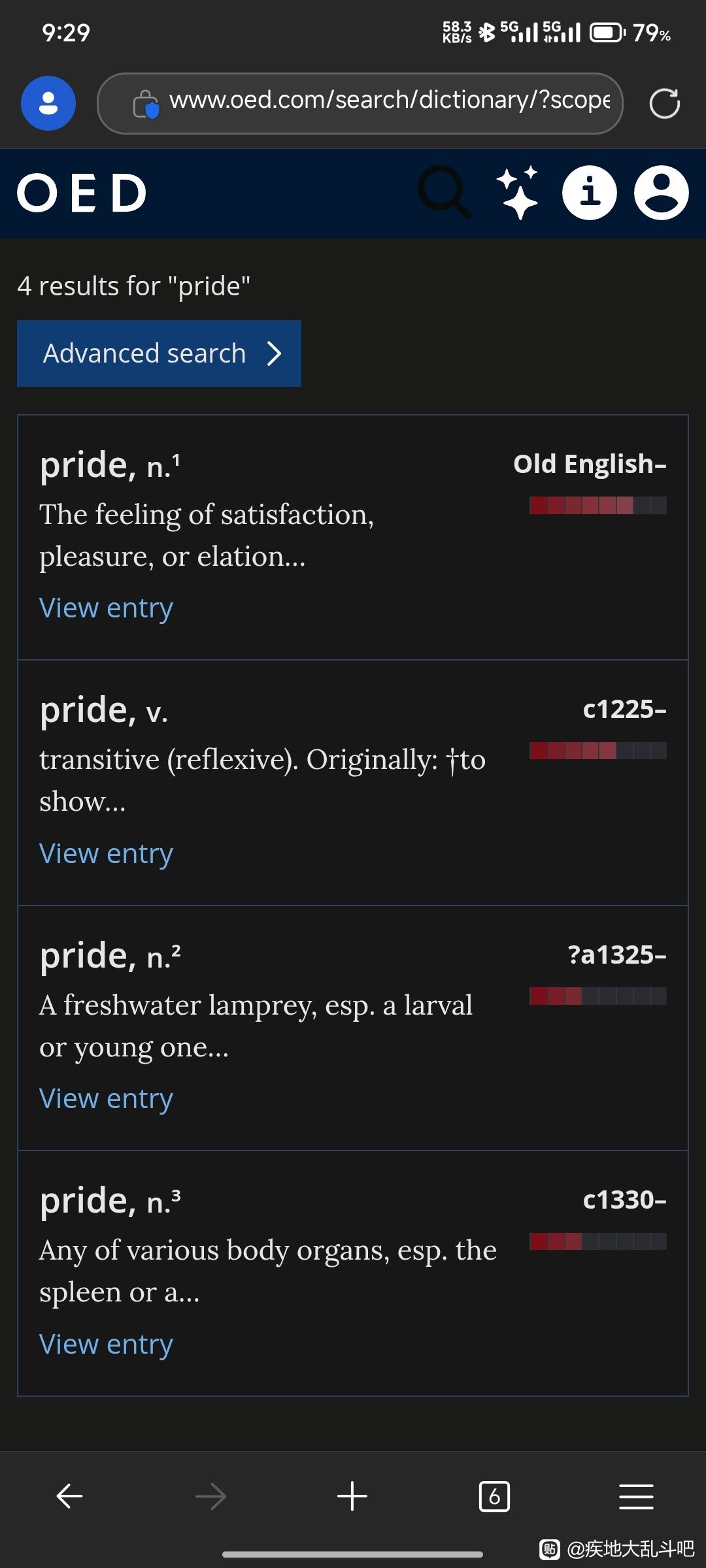Open the OED search magnifier icon

[x=445, y=193]
